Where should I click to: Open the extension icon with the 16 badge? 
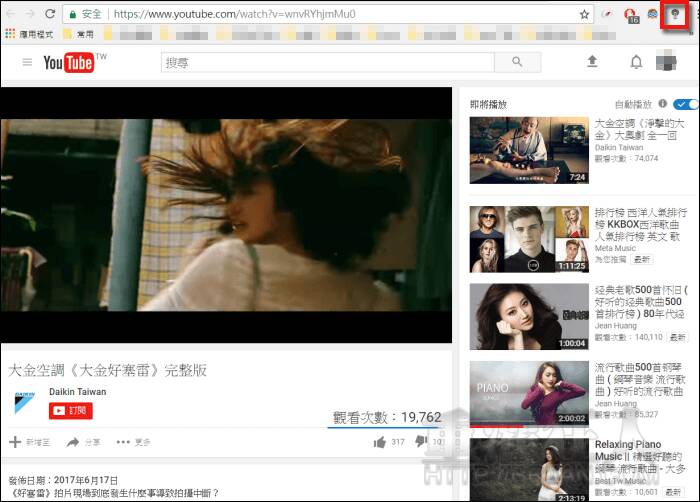pyautogui.click(x=631, y=16)
